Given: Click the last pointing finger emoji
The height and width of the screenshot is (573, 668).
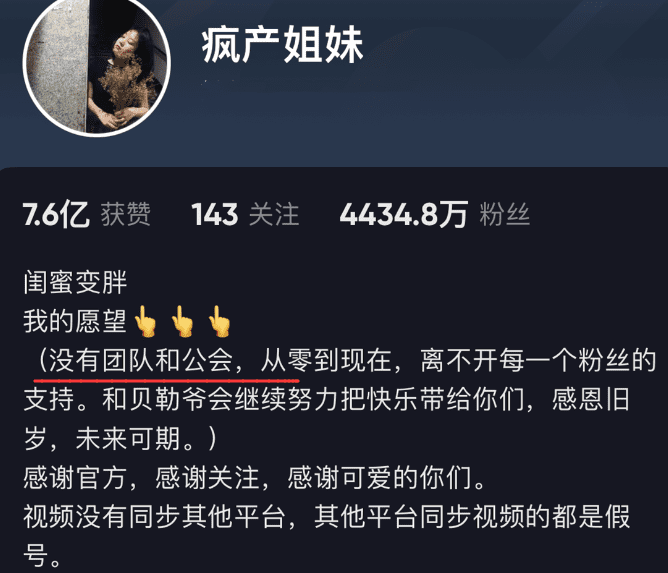Looking at the screenshot, I should (x=219, y=321).
